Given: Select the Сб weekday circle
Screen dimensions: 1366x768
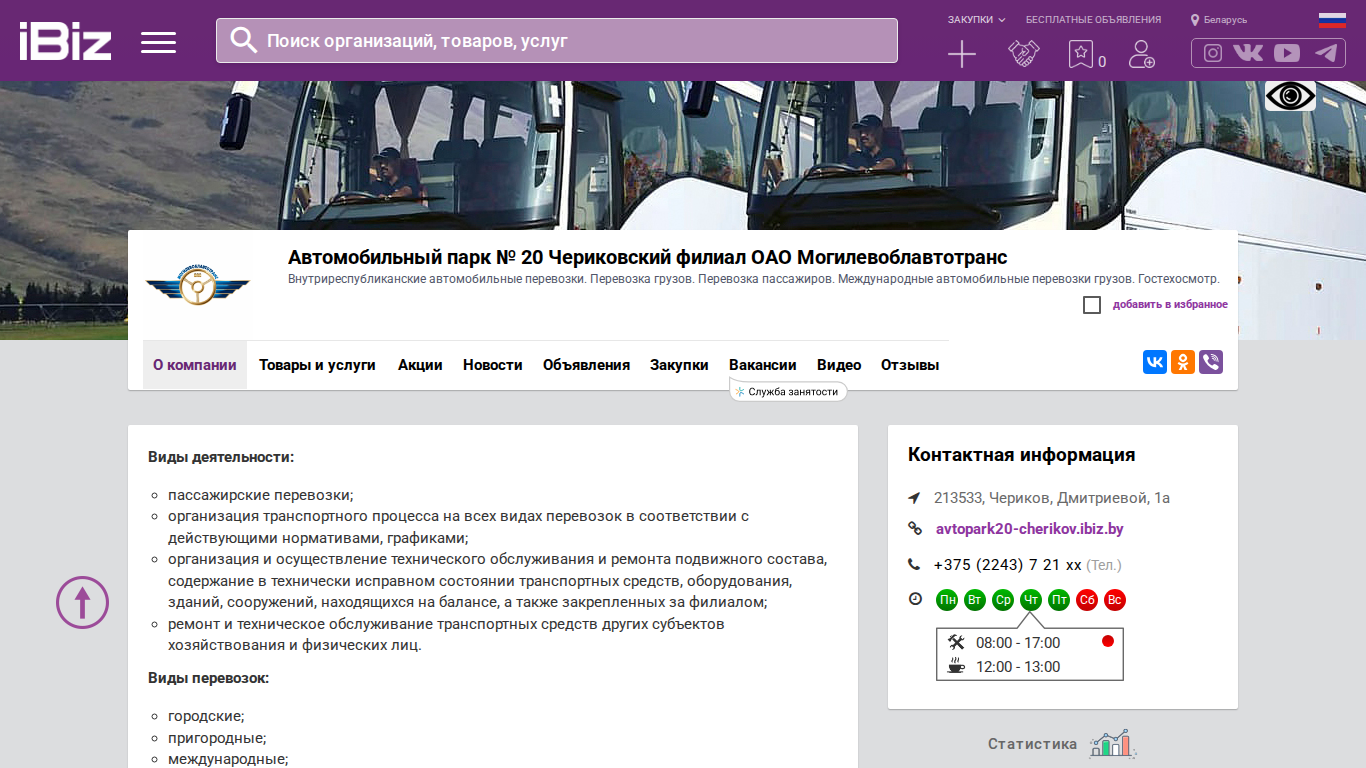Looking at the screenshot, I should (x=1087, y=600).
